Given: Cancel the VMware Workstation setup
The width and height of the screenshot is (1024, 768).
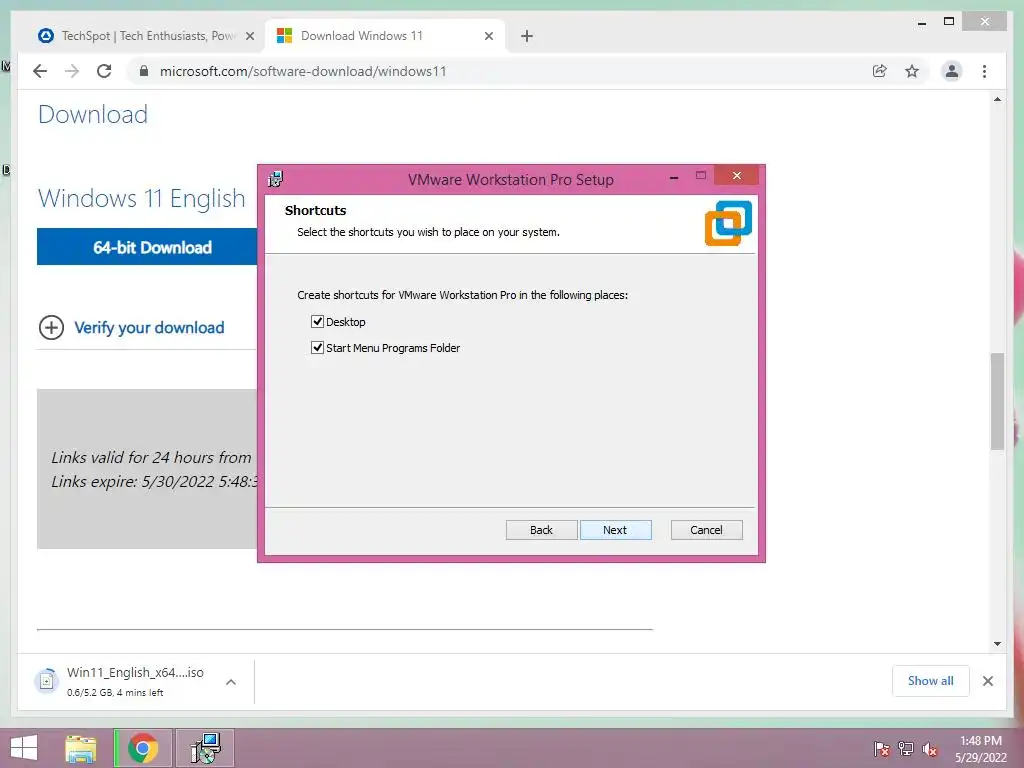Looking at the screenshot, I should point(707,530).
